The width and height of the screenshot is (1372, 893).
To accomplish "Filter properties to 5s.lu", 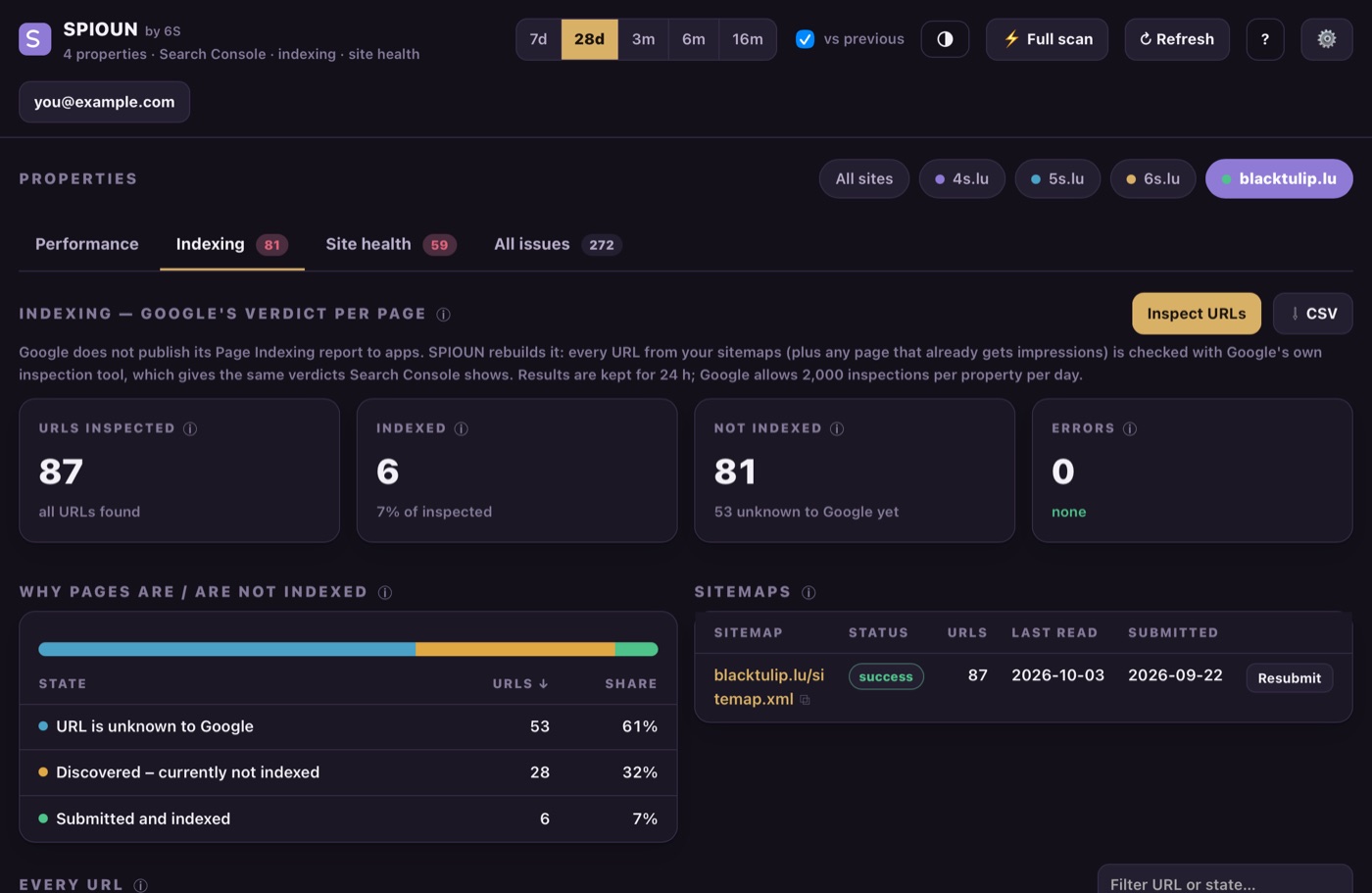I will pyautogui.click(x=1057, y=179).
